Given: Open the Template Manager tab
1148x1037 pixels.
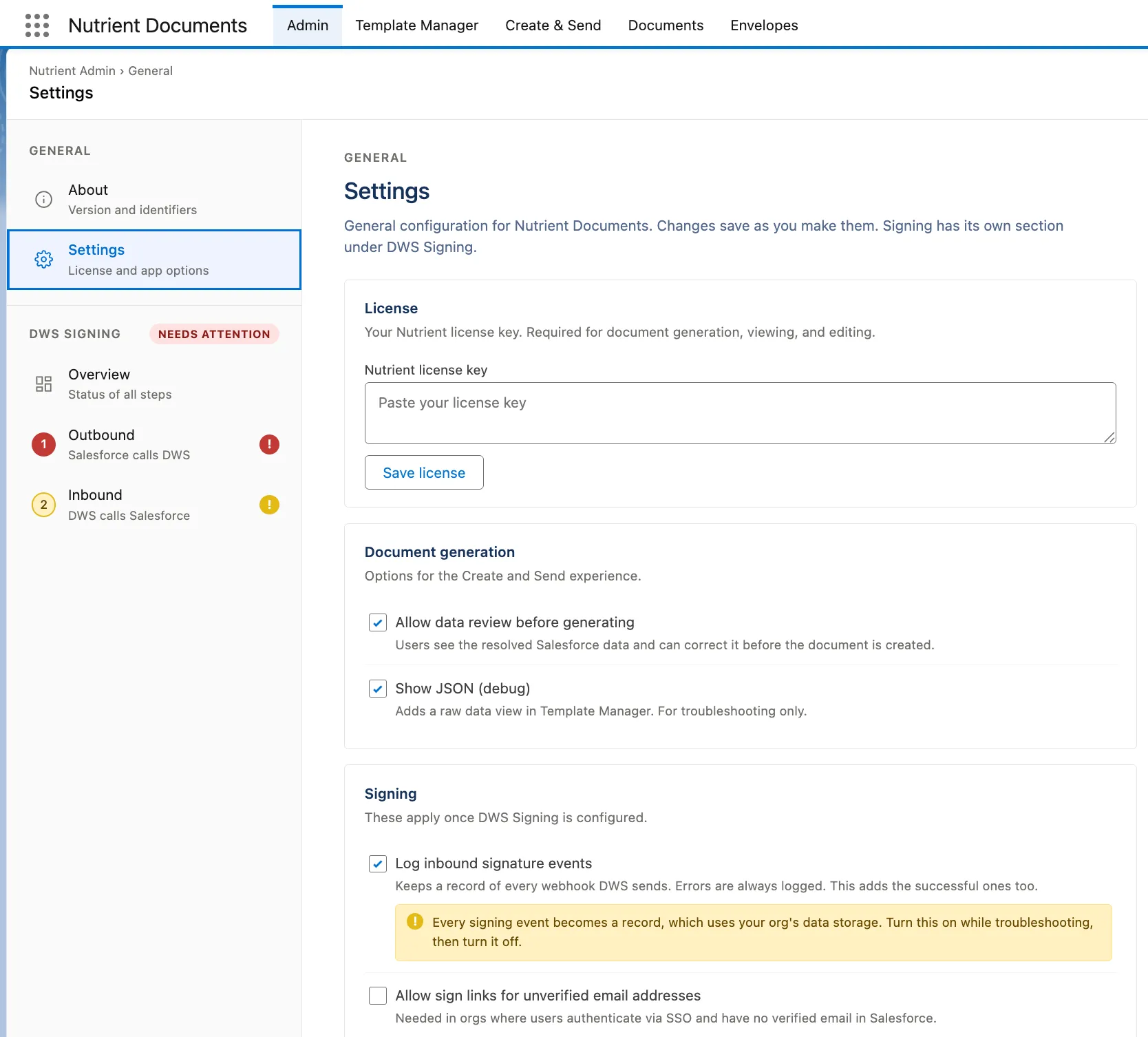Looking at the screenshot, I should [x=416, y=25].
